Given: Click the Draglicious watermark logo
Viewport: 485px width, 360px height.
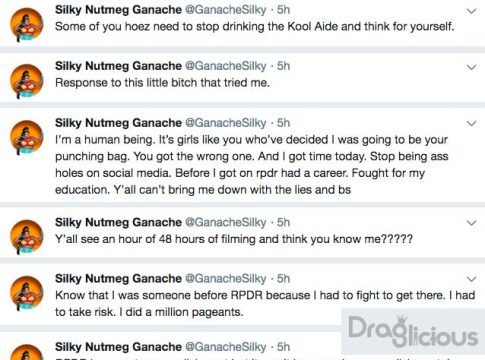Looking at the screenshot, I should pos(413,331).
